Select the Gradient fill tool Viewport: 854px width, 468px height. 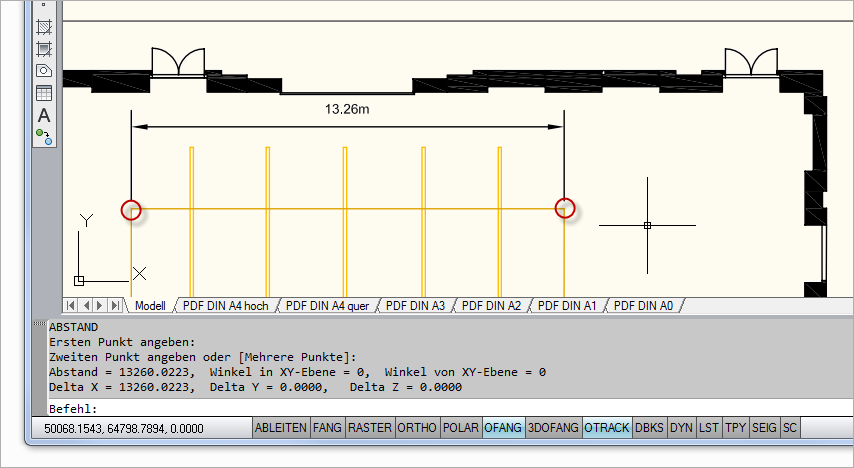click(x=44, y=48)
